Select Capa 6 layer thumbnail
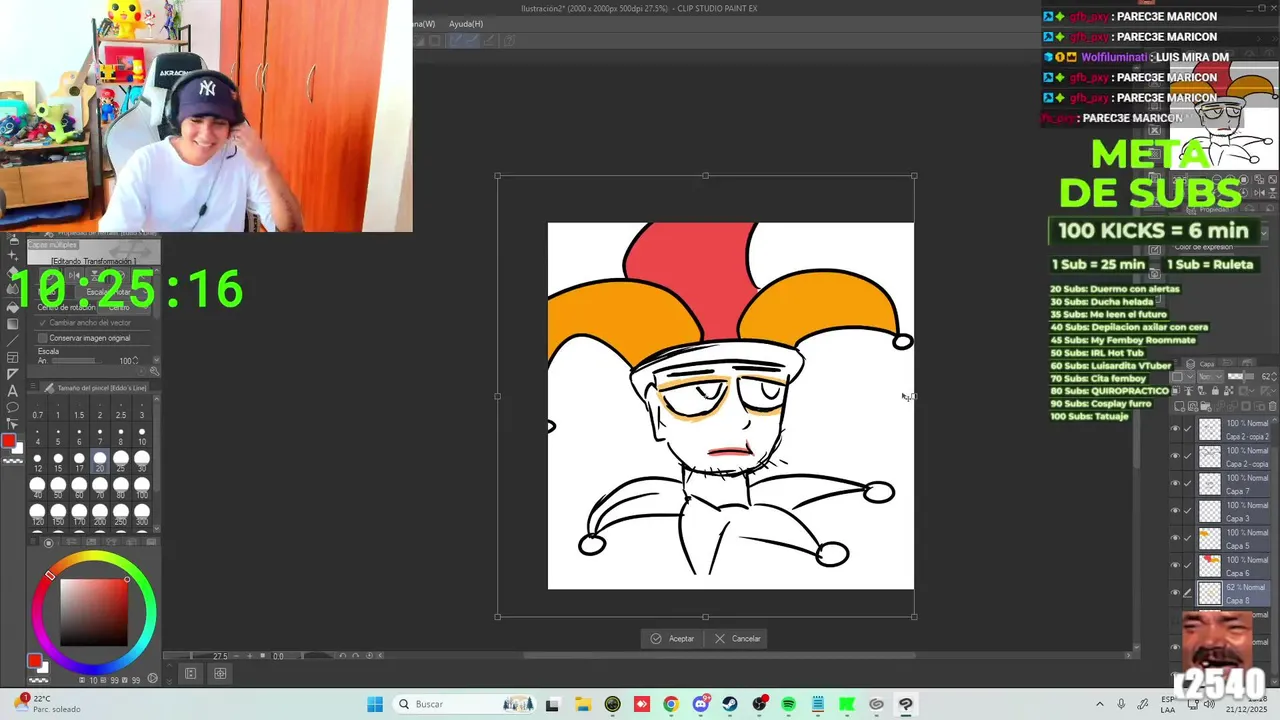Image resolution: width=1280 pixels, height=720 pixels. coord(1210,566)
